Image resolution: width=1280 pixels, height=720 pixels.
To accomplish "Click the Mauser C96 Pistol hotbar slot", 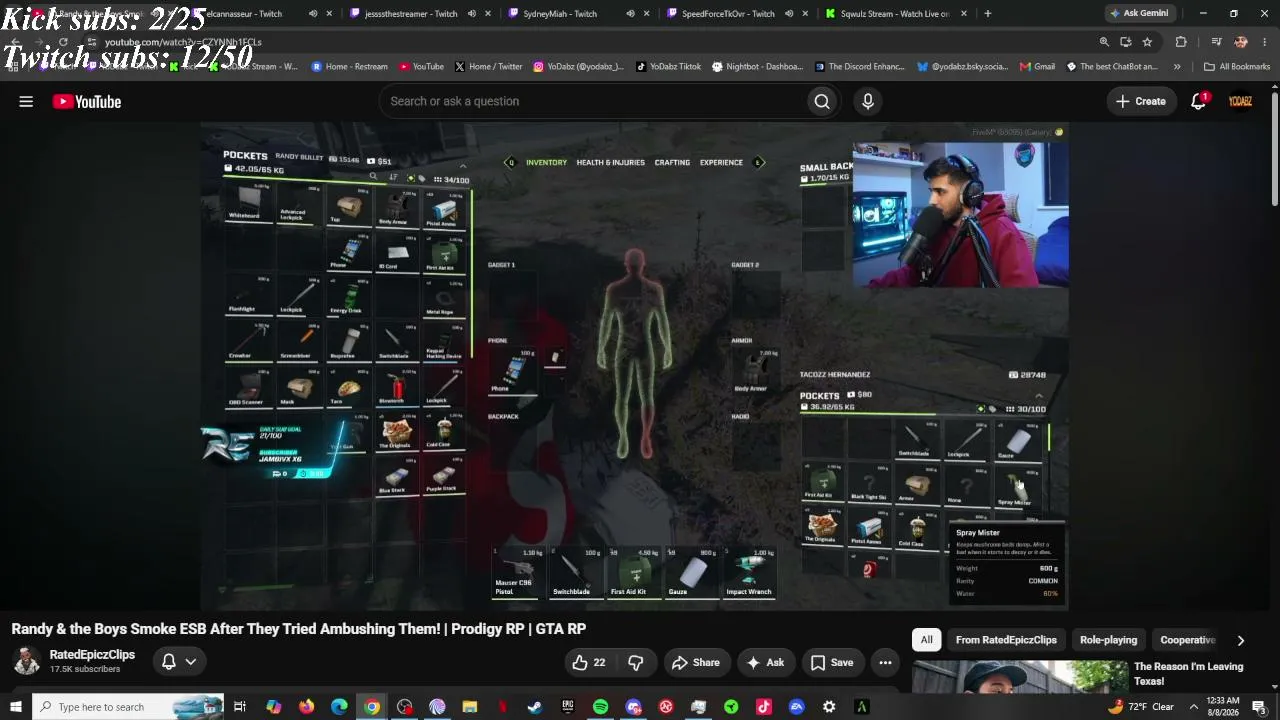I will tap(515, 573).
